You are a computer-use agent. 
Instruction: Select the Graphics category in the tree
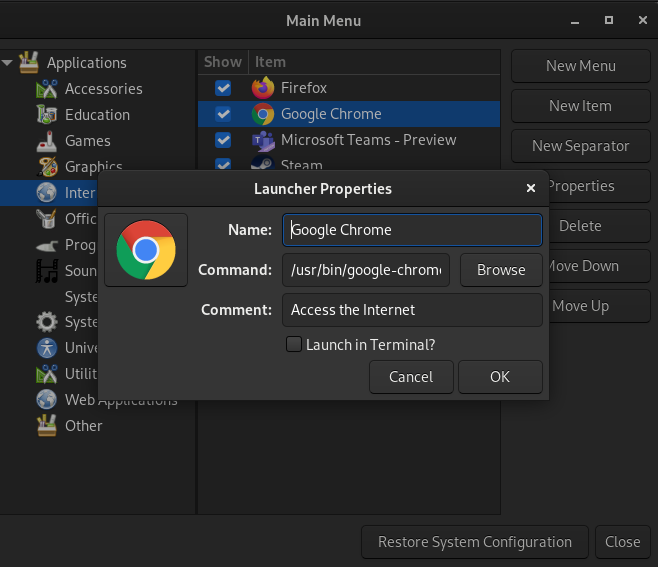pyautogui.click(x=93, y=167)
